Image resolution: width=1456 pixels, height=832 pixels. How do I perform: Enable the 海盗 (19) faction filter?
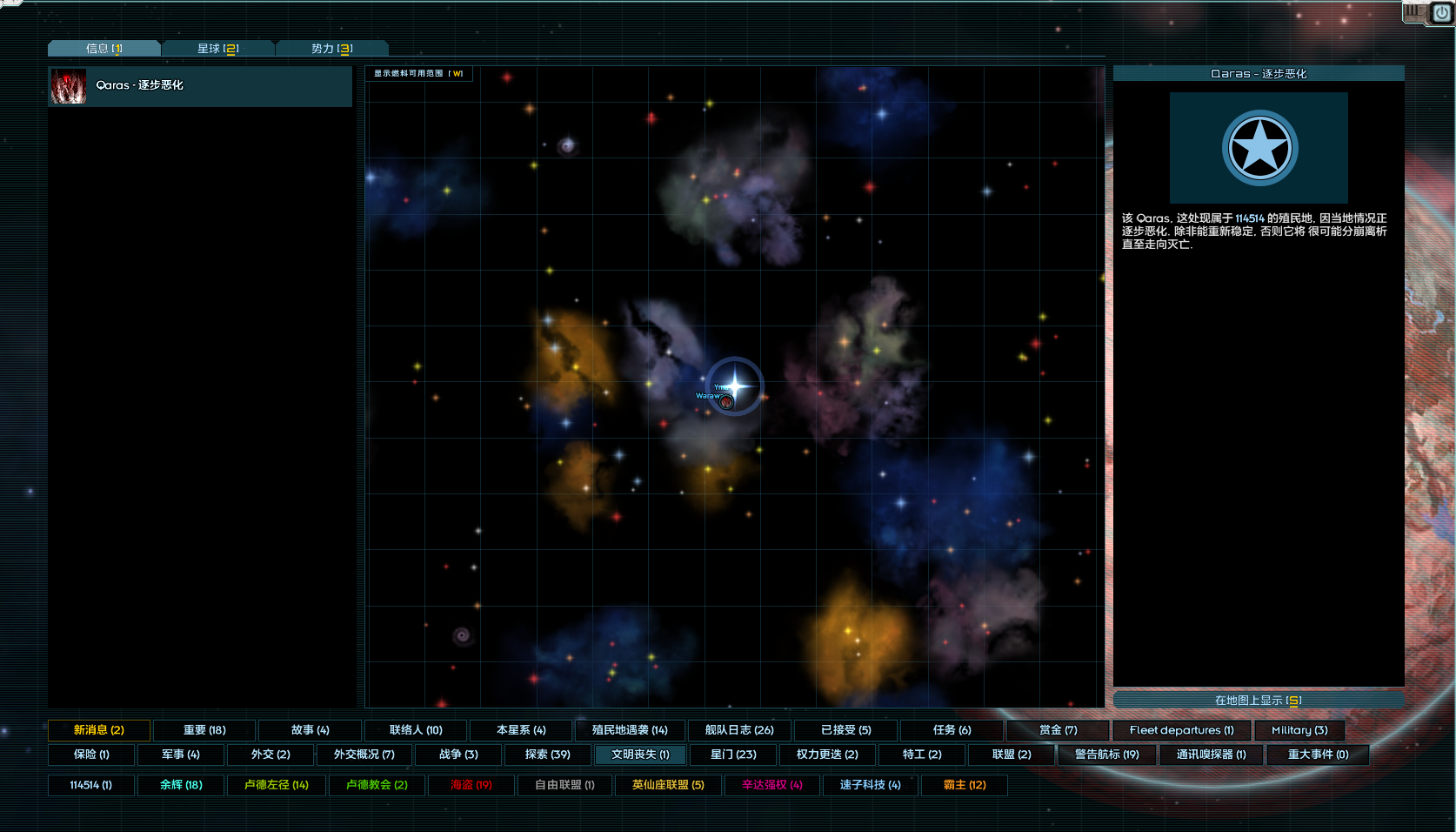pos(471,785)
